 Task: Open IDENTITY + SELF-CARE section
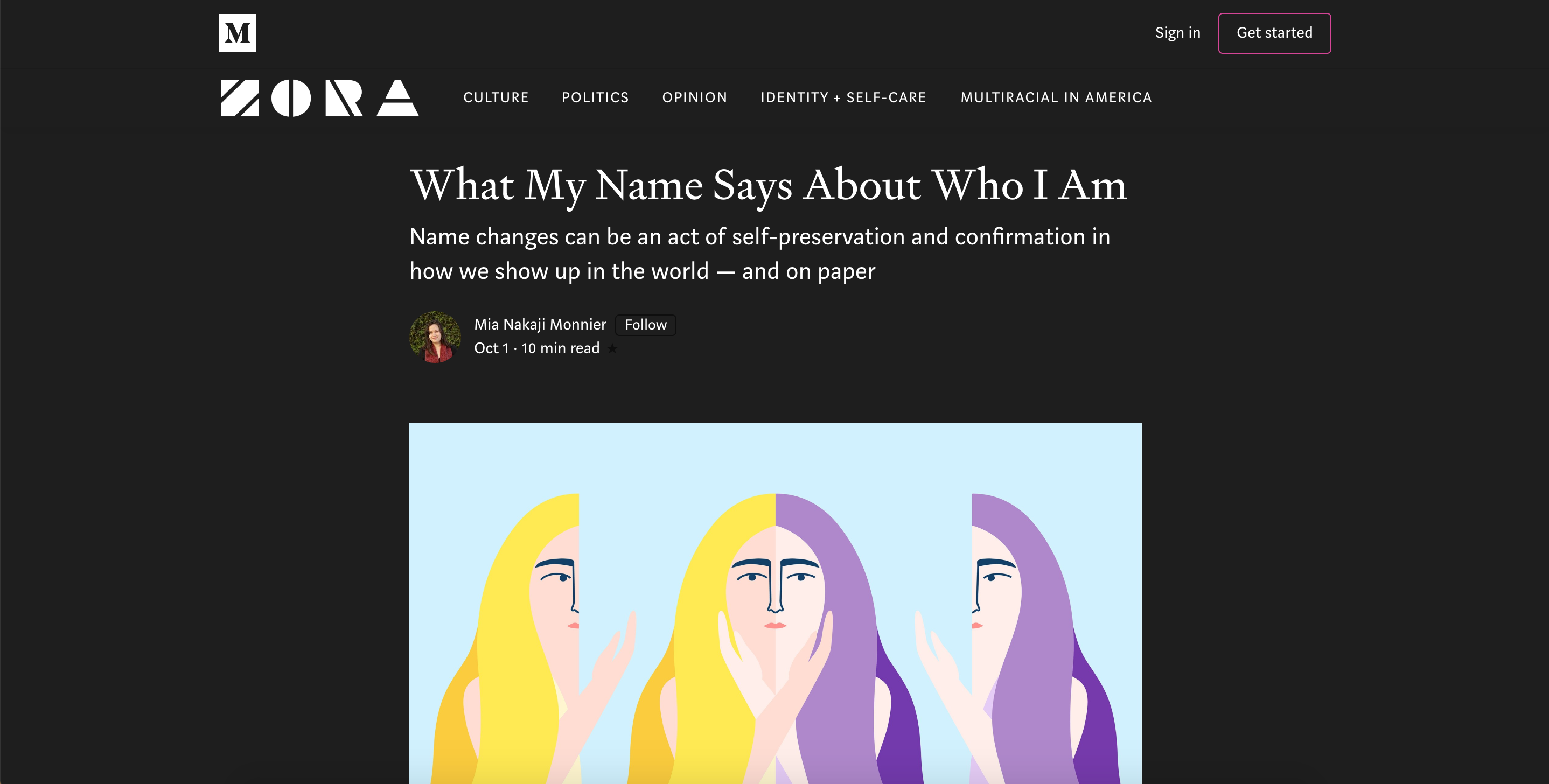[x=843, y=97]
